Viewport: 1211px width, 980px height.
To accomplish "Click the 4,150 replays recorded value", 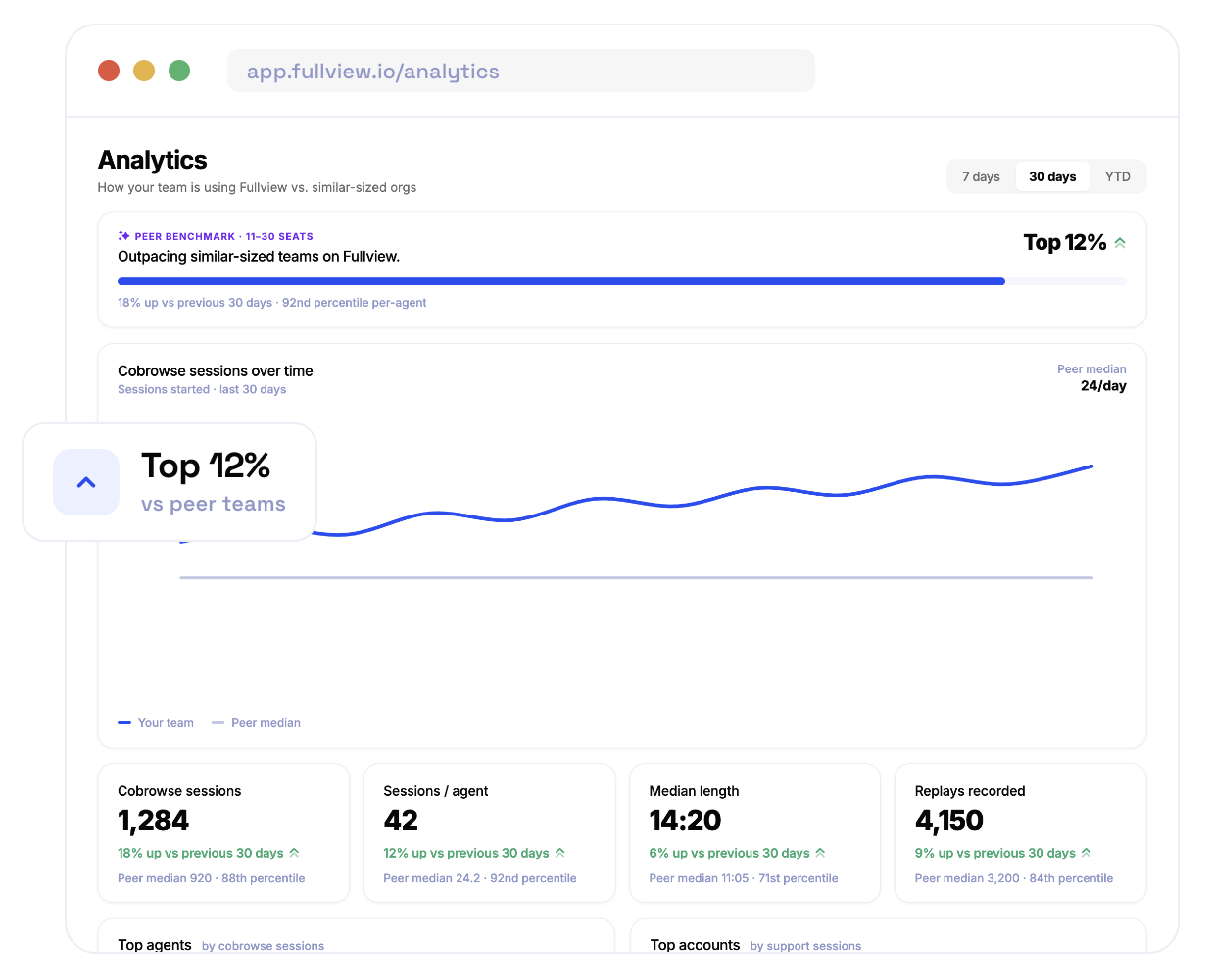I will [948, 821].
